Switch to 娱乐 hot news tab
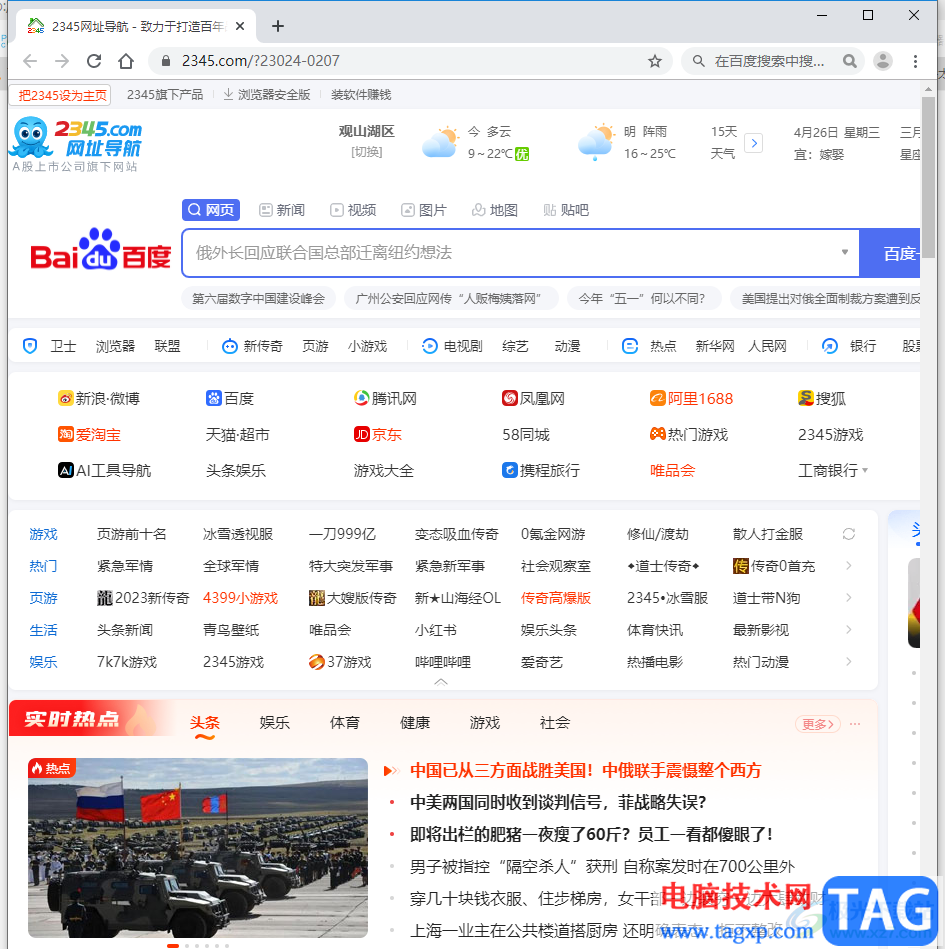The width and height of the screenshot is (945, 949). (x=274, y=723)
